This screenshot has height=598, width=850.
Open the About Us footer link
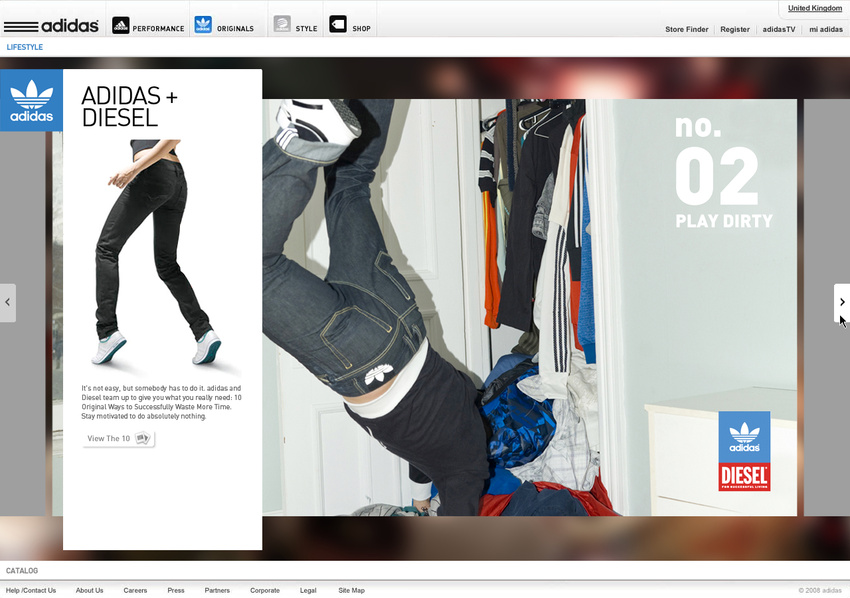coord(89,590)
